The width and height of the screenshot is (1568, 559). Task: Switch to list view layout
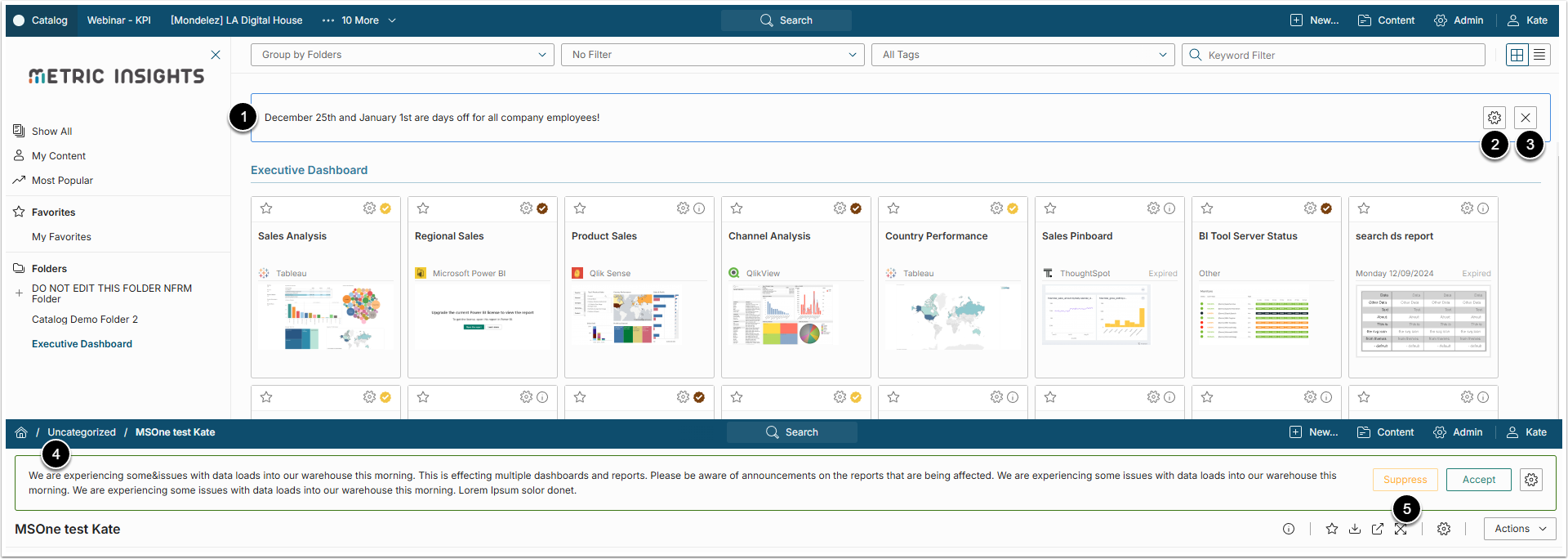pyautogui.click(x=1539, y=55)
